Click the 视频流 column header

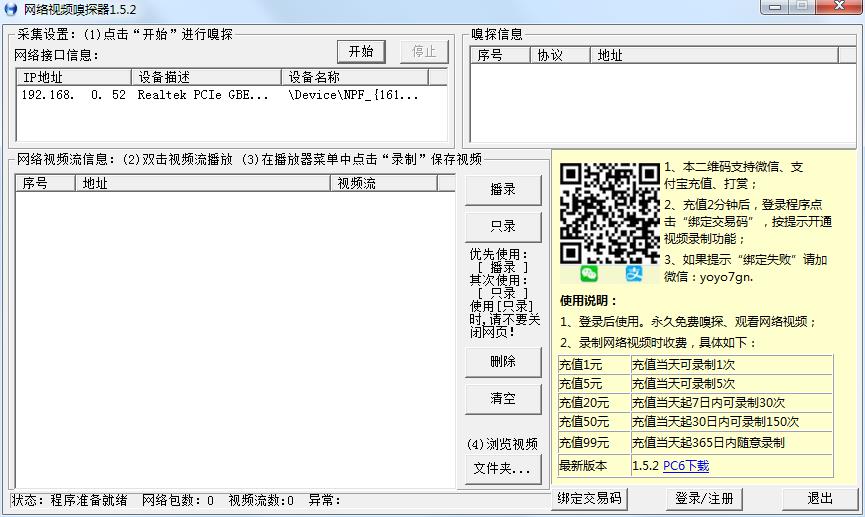point(384,183)
